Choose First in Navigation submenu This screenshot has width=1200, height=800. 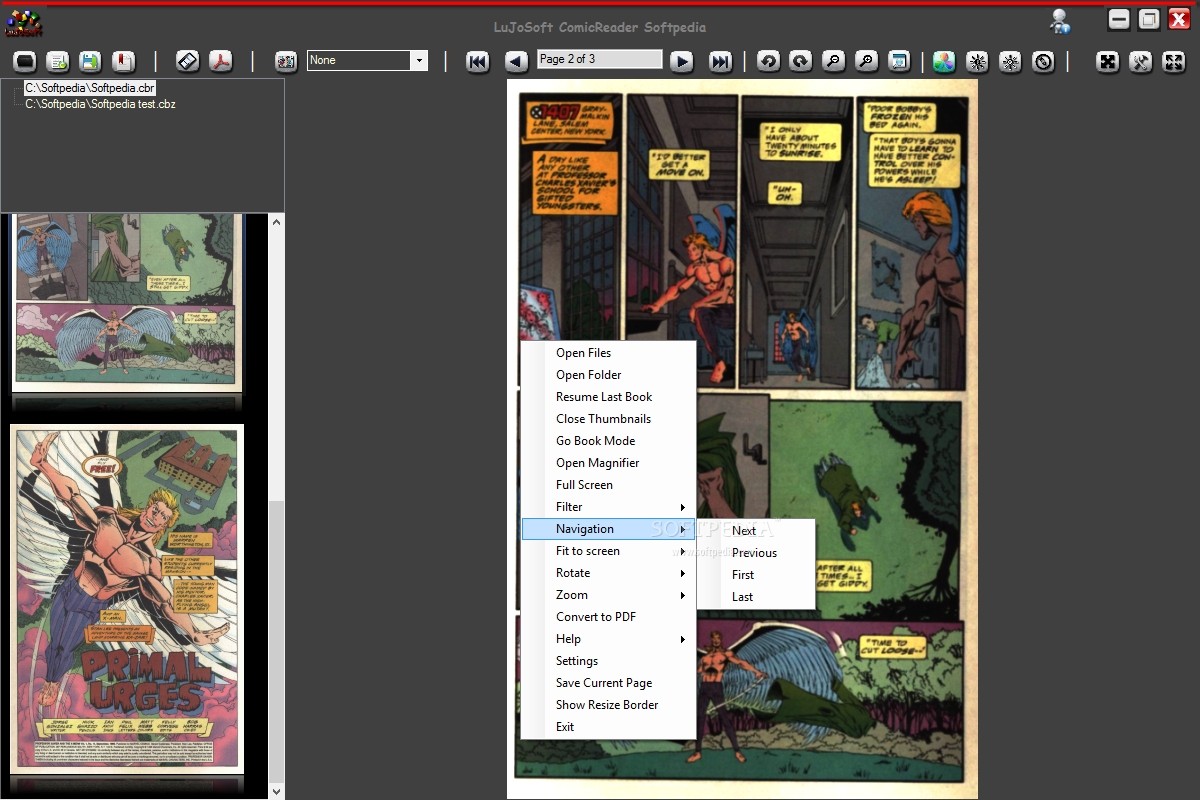click(x=756, y=575)
